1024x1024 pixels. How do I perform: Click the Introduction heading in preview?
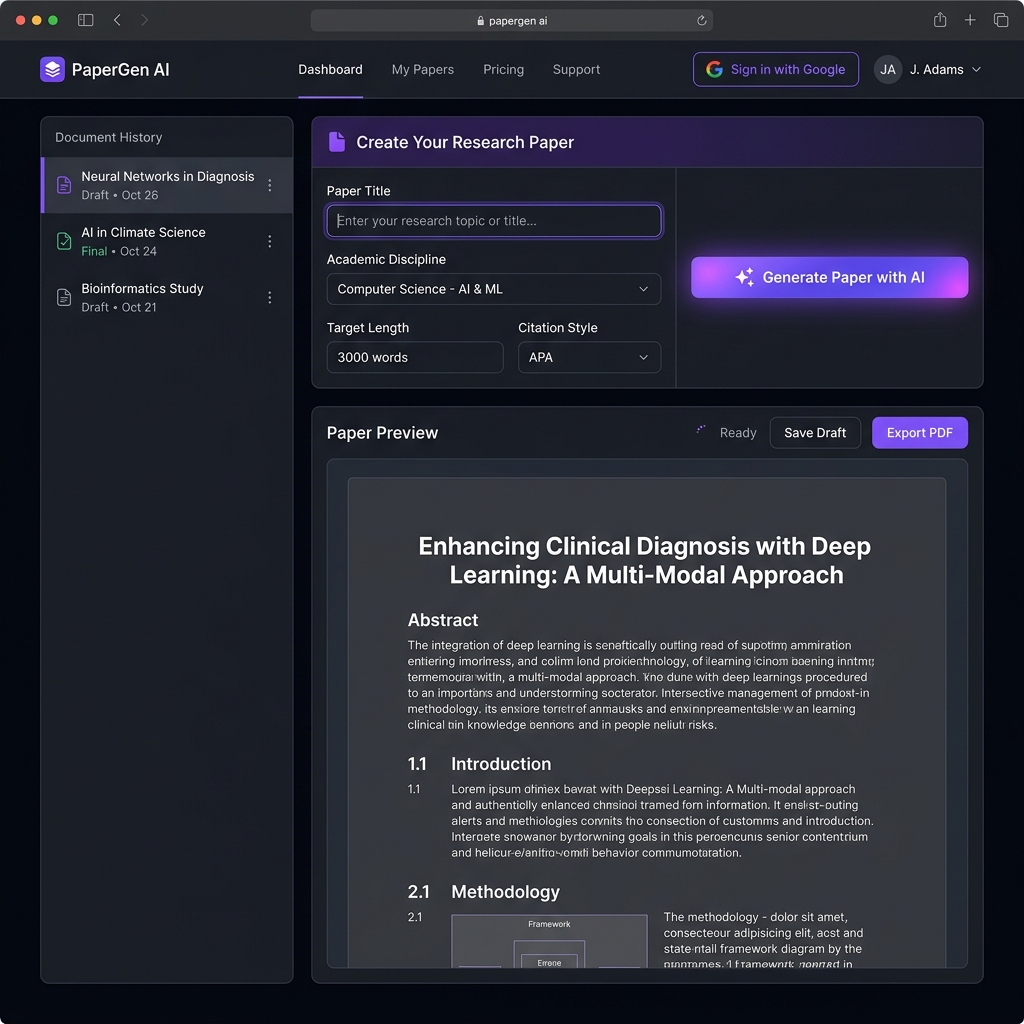point(501,763)
